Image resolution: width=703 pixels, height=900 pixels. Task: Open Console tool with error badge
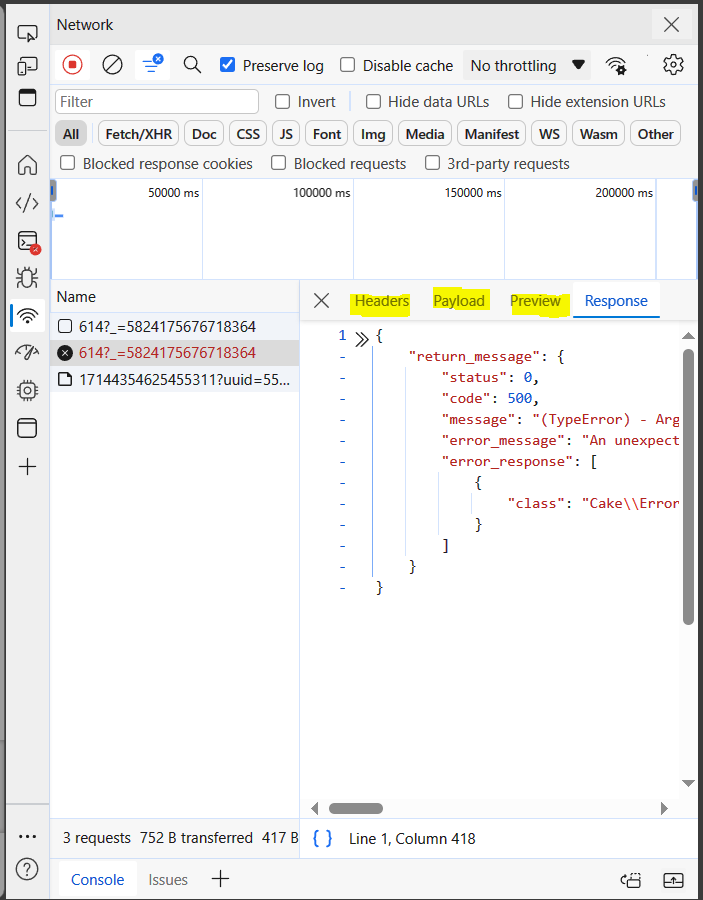[28, 242]
